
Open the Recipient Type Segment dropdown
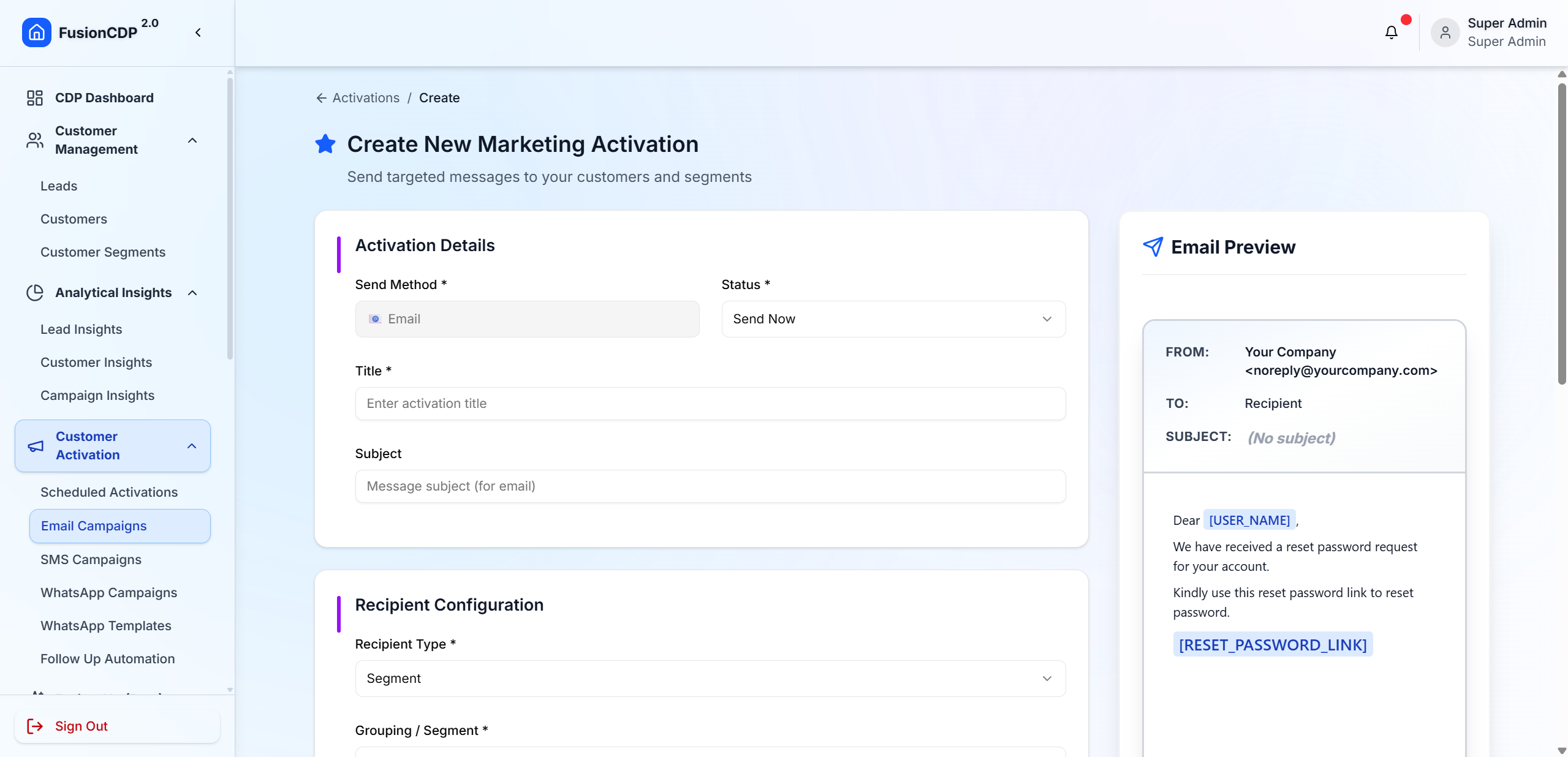710,679
